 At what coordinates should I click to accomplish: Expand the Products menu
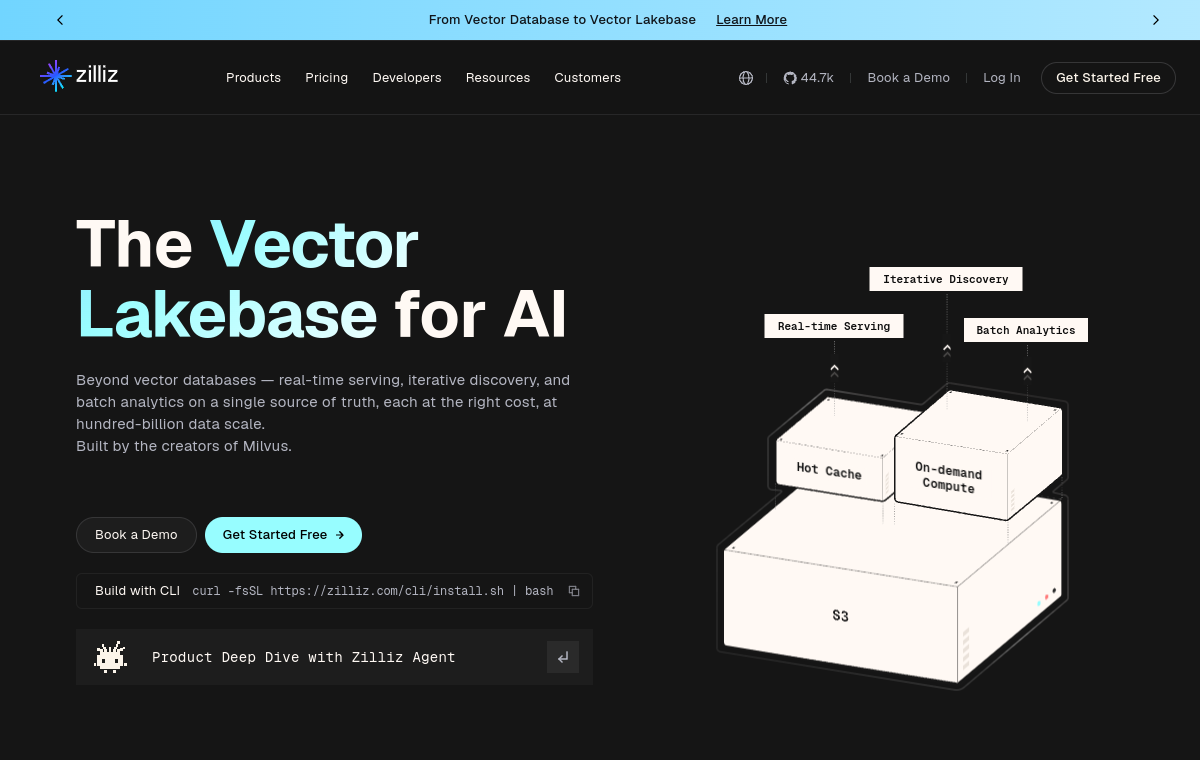(253, 78)
